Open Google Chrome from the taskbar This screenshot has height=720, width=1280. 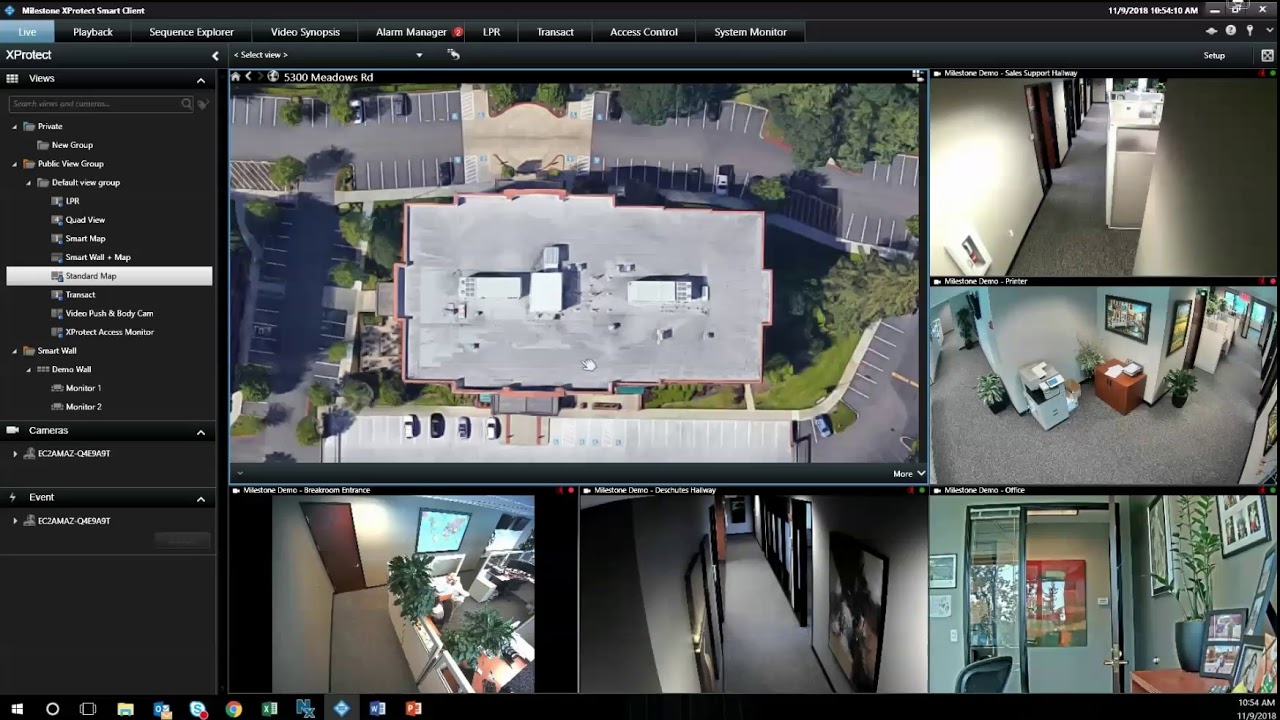click(x=233, y=709)
